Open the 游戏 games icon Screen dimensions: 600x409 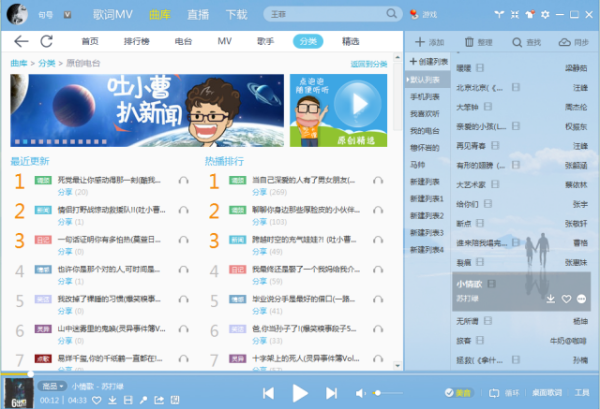[423, 15]
